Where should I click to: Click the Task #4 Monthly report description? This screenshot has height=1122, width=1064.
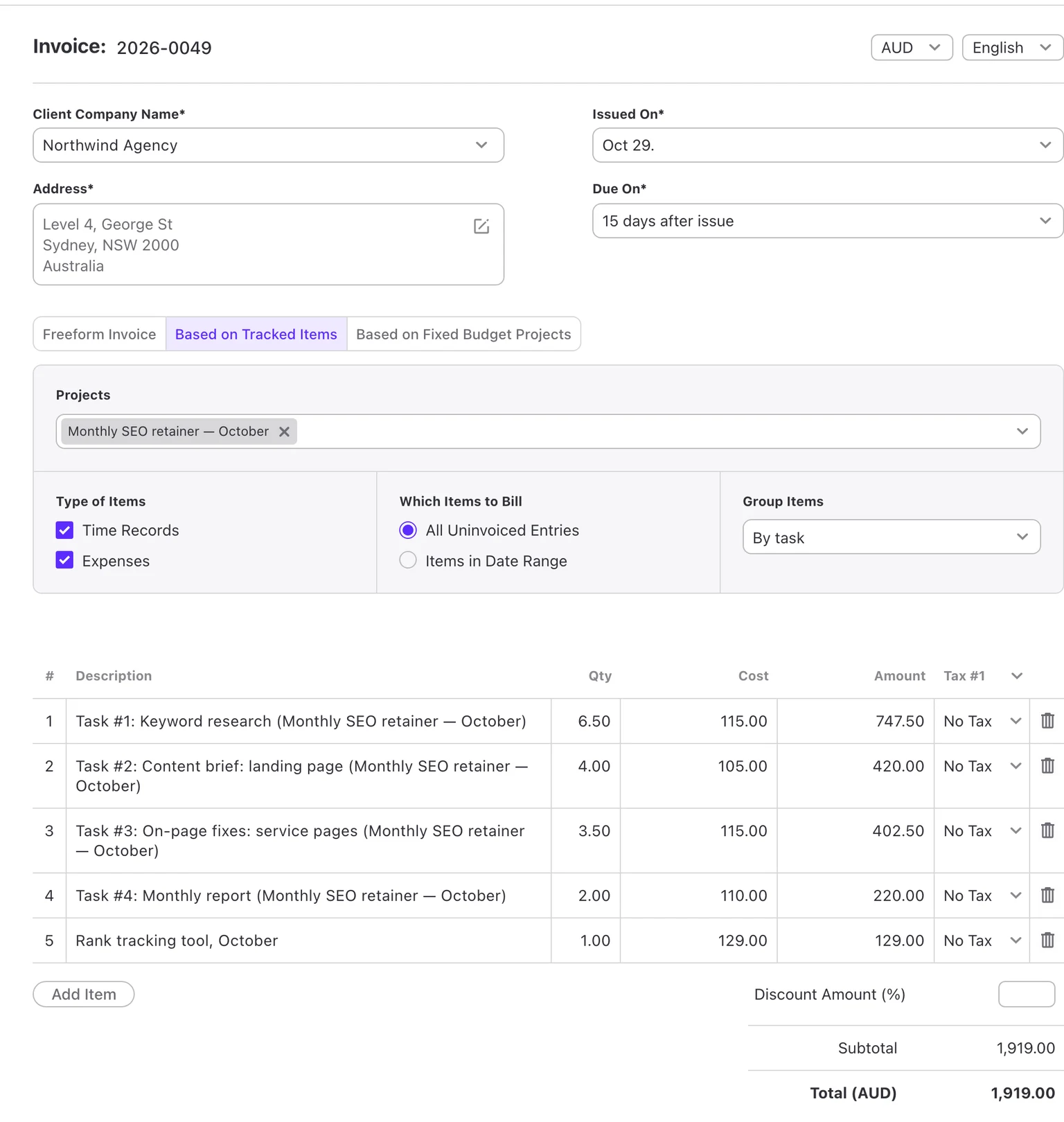point(291,896)
